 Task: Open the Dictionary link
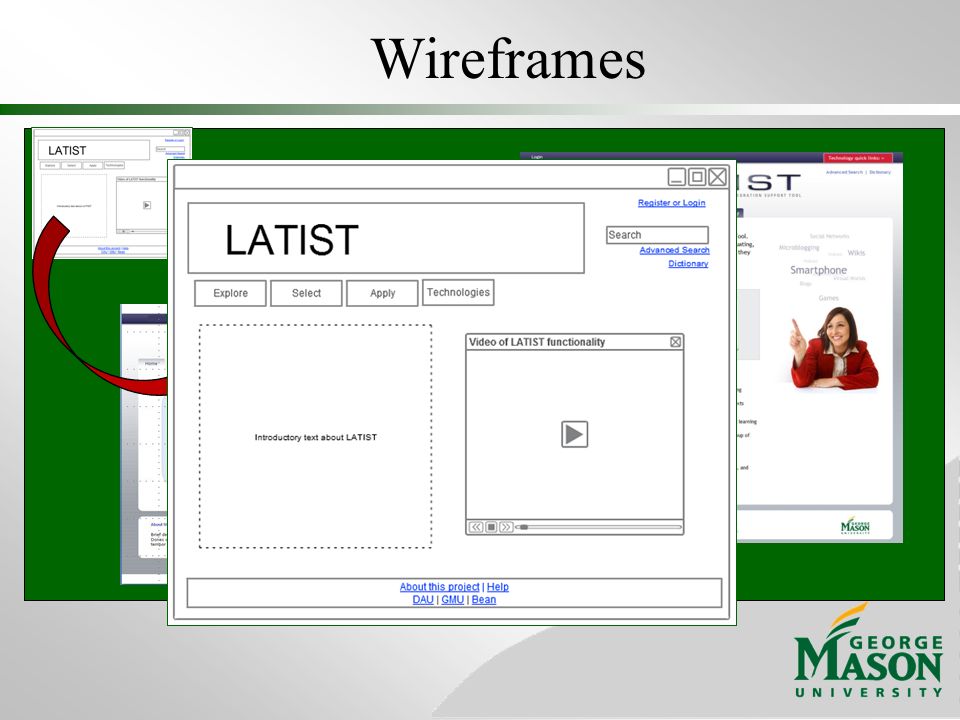click(x=688, y=263)
